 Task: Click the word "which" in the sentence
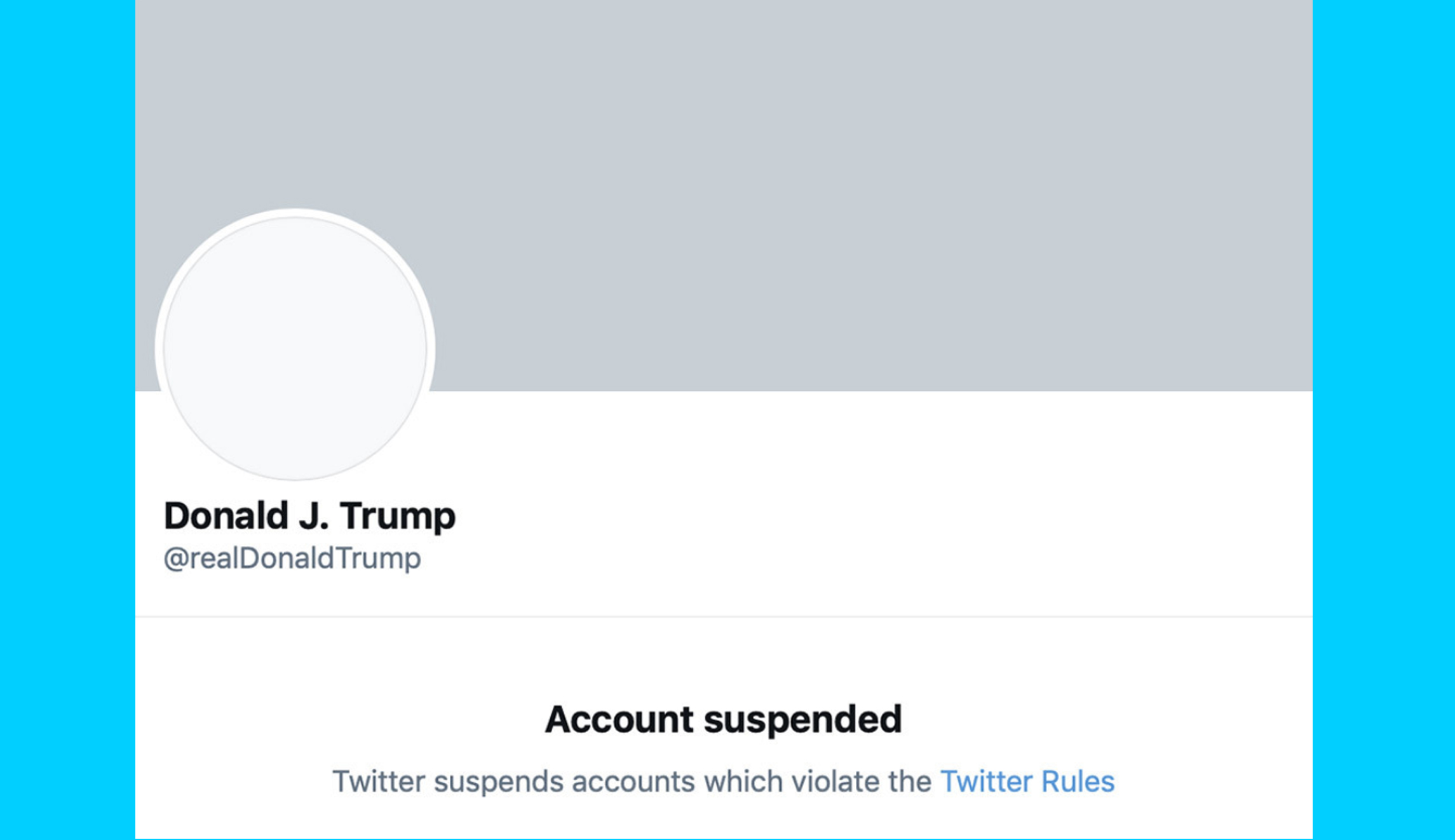(743, 782)
